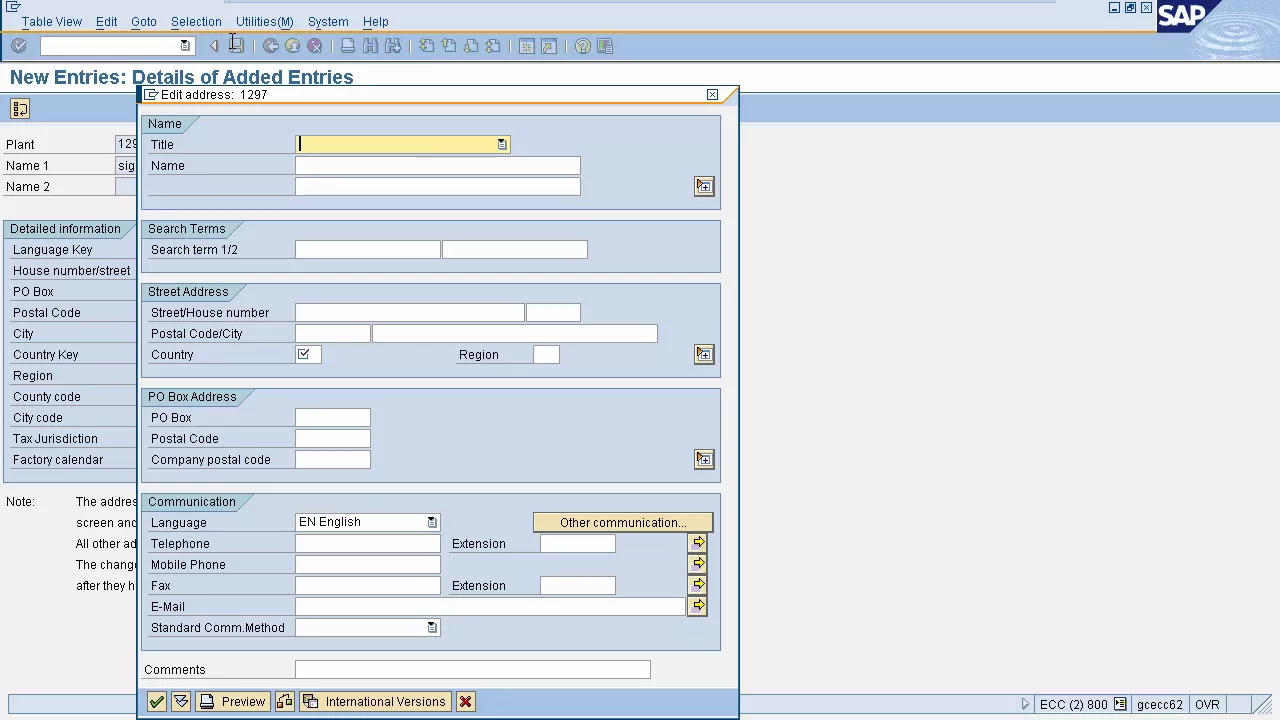1280x720 pixels.
Task: Open the Edit menu
Action: [106, 21]
